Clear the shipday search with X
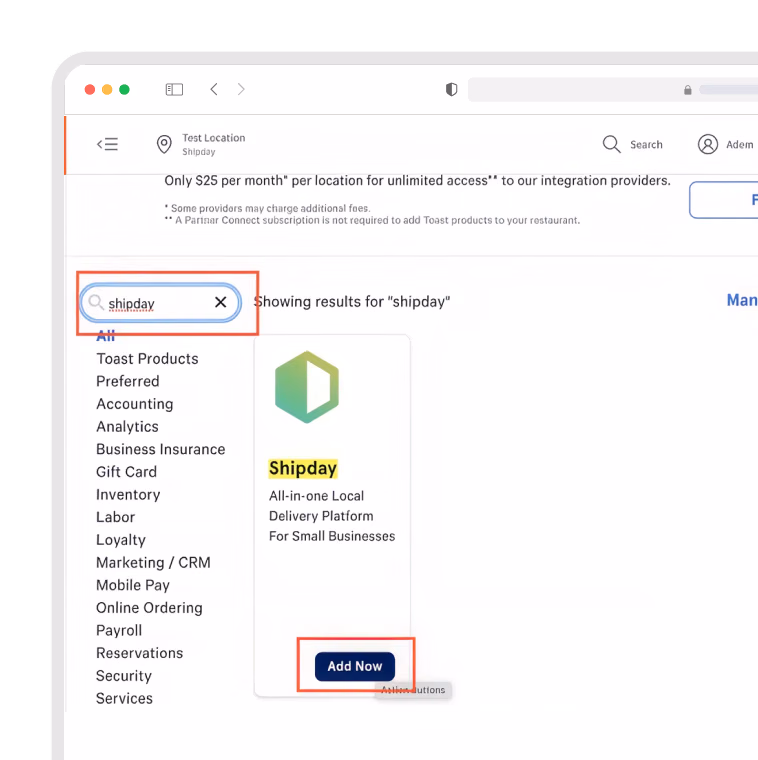The width and height of the screenshot is (758, 760). (221, 302)
